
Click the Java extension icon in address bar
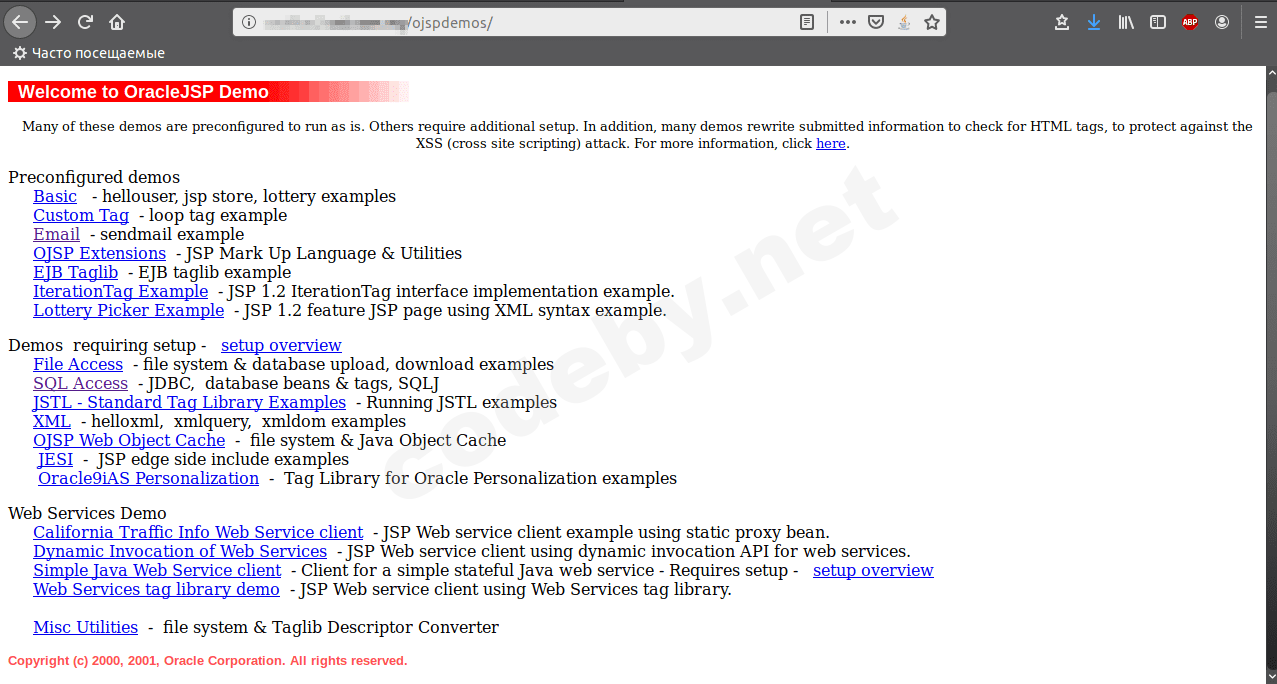click(904, 22)
